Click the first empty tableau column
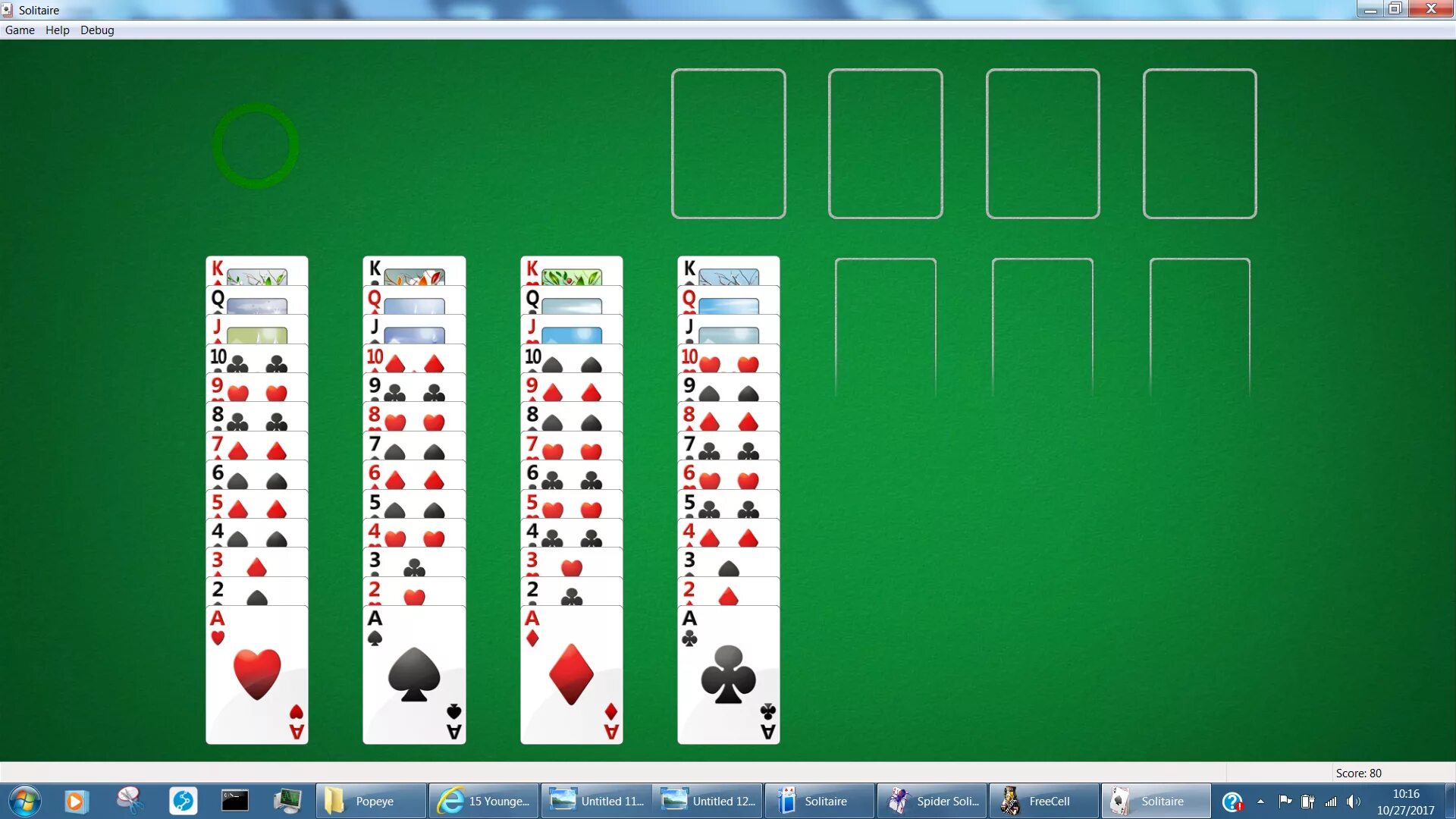Image resolution: width=1456 pixels, height=819 pixels. point(884,330)
